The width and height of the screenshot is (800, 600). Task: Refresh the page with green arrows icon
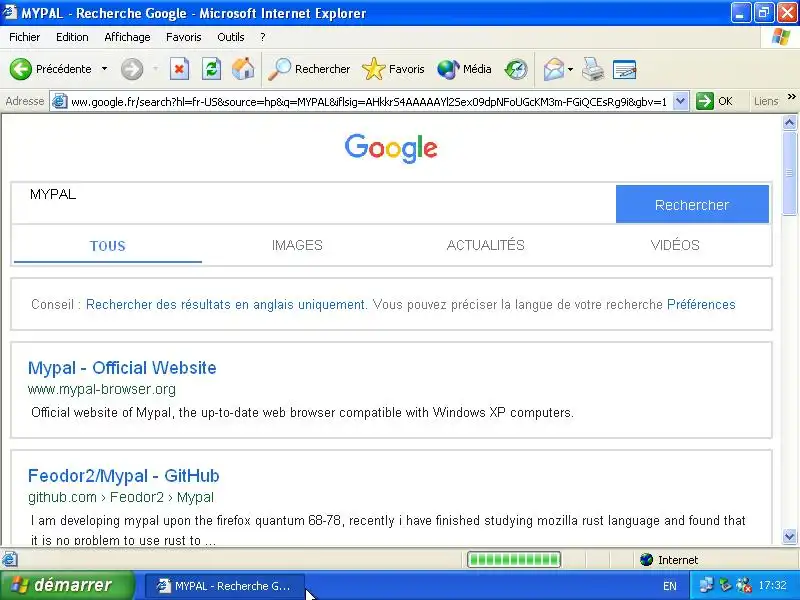(x=211, y=69)
